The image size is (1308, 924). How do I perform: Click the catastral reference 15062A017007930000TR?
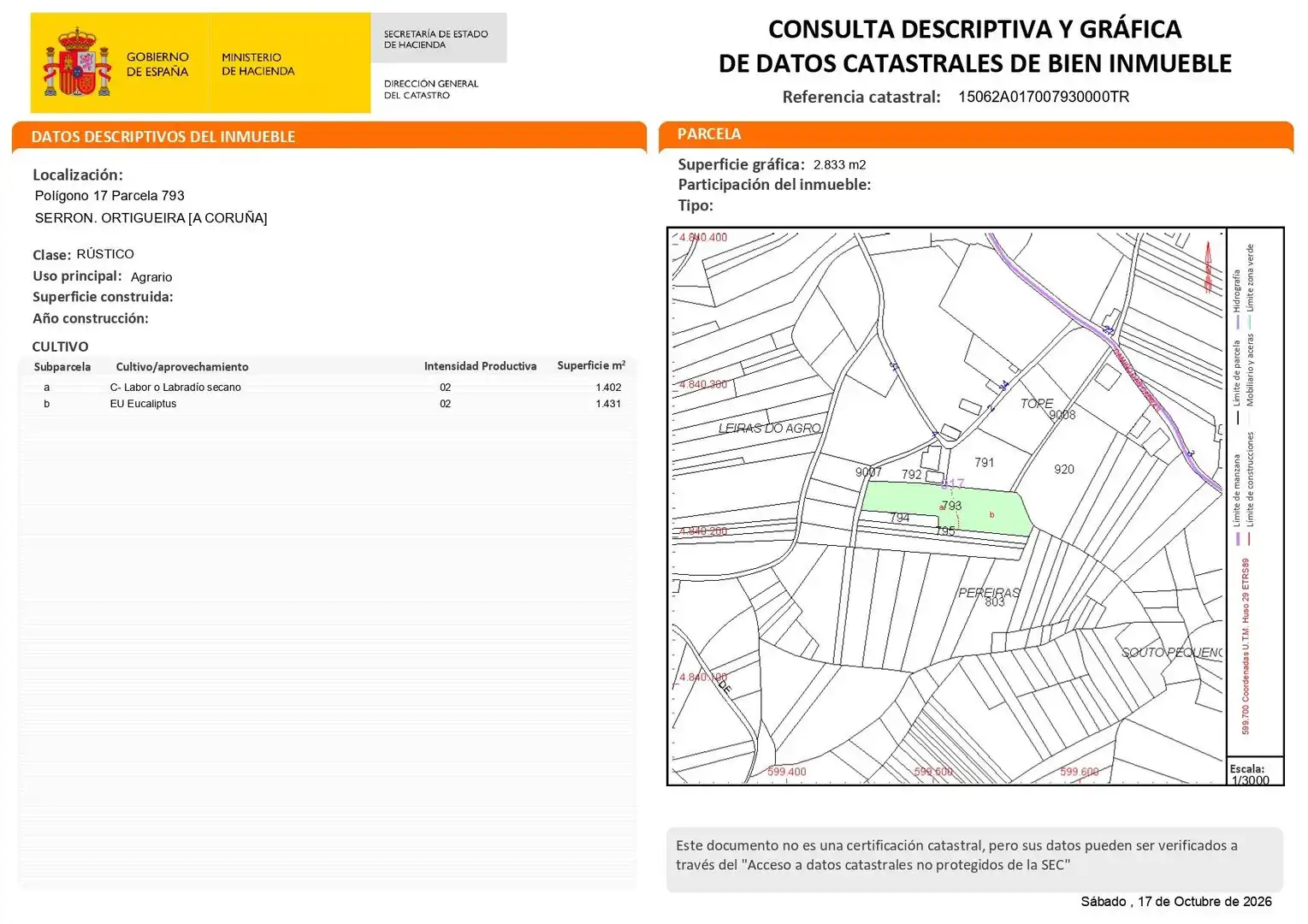(x=1044, y=97)
